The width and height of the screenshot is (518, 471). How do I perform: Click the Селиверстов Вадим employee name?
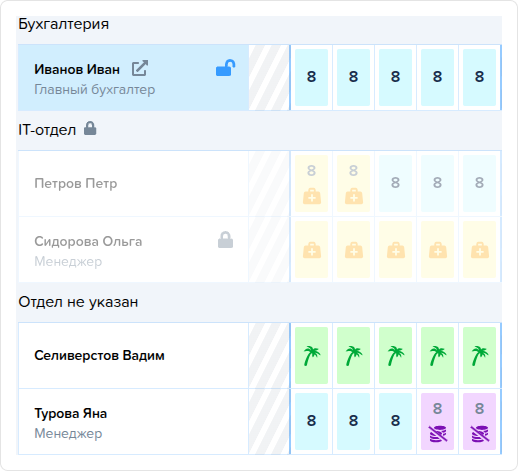(99, 355)
